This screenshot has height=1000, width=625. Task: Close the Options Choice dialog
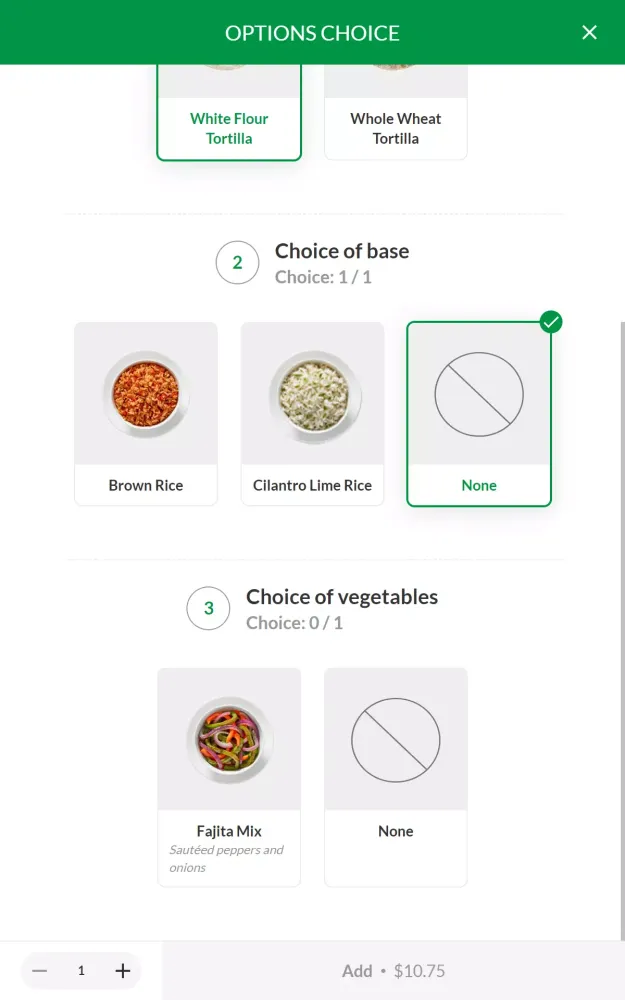(589, 32)
